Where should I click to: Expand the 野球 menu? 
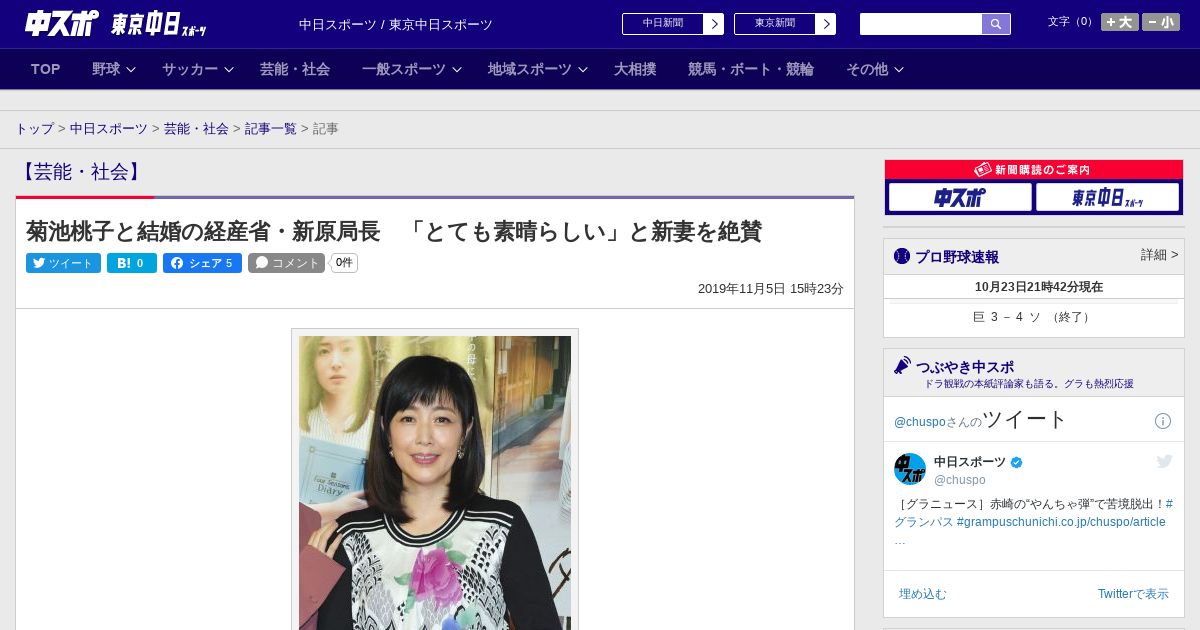point(114,69)
